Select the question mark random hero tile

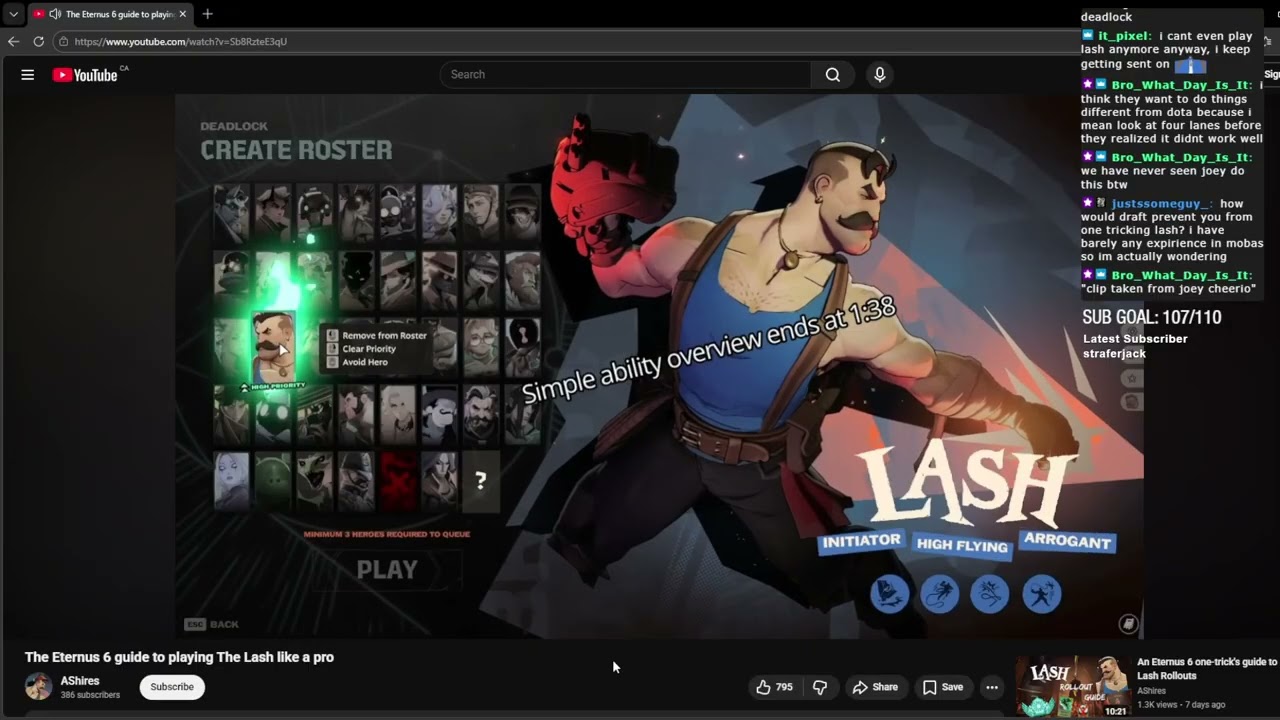tap(480, 481)
